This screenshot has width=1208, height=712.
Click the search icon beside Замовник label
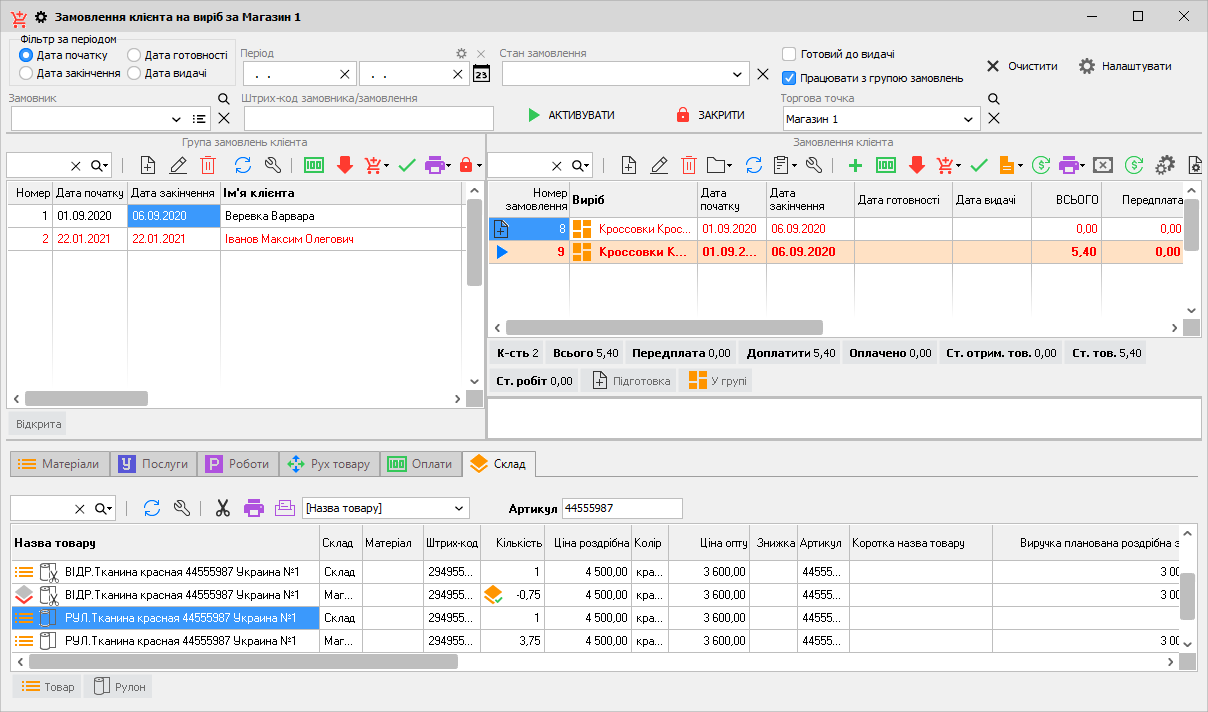point(224,99)
